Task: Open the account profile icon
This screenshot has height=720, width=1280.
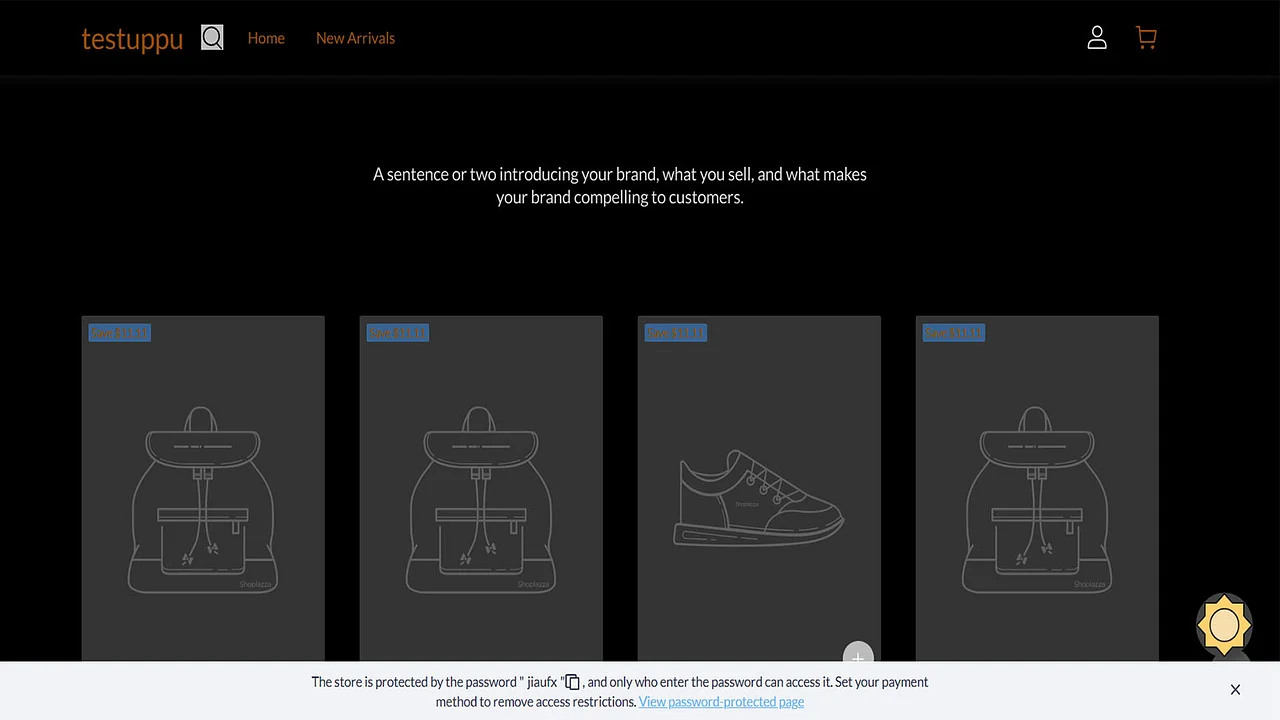Action: 1097,37
